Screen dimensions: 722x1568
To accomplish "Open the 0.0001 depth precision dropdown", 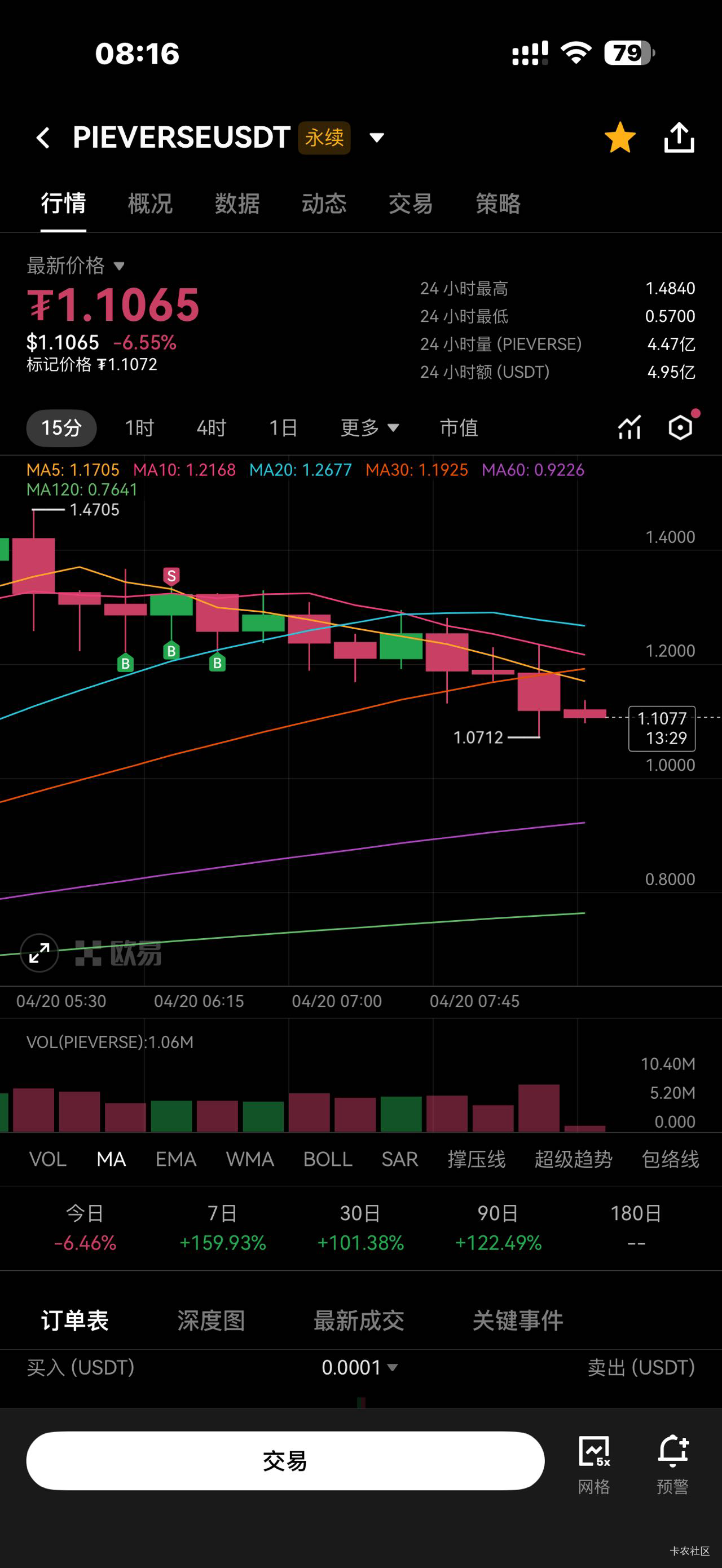I will point(359,1368).
